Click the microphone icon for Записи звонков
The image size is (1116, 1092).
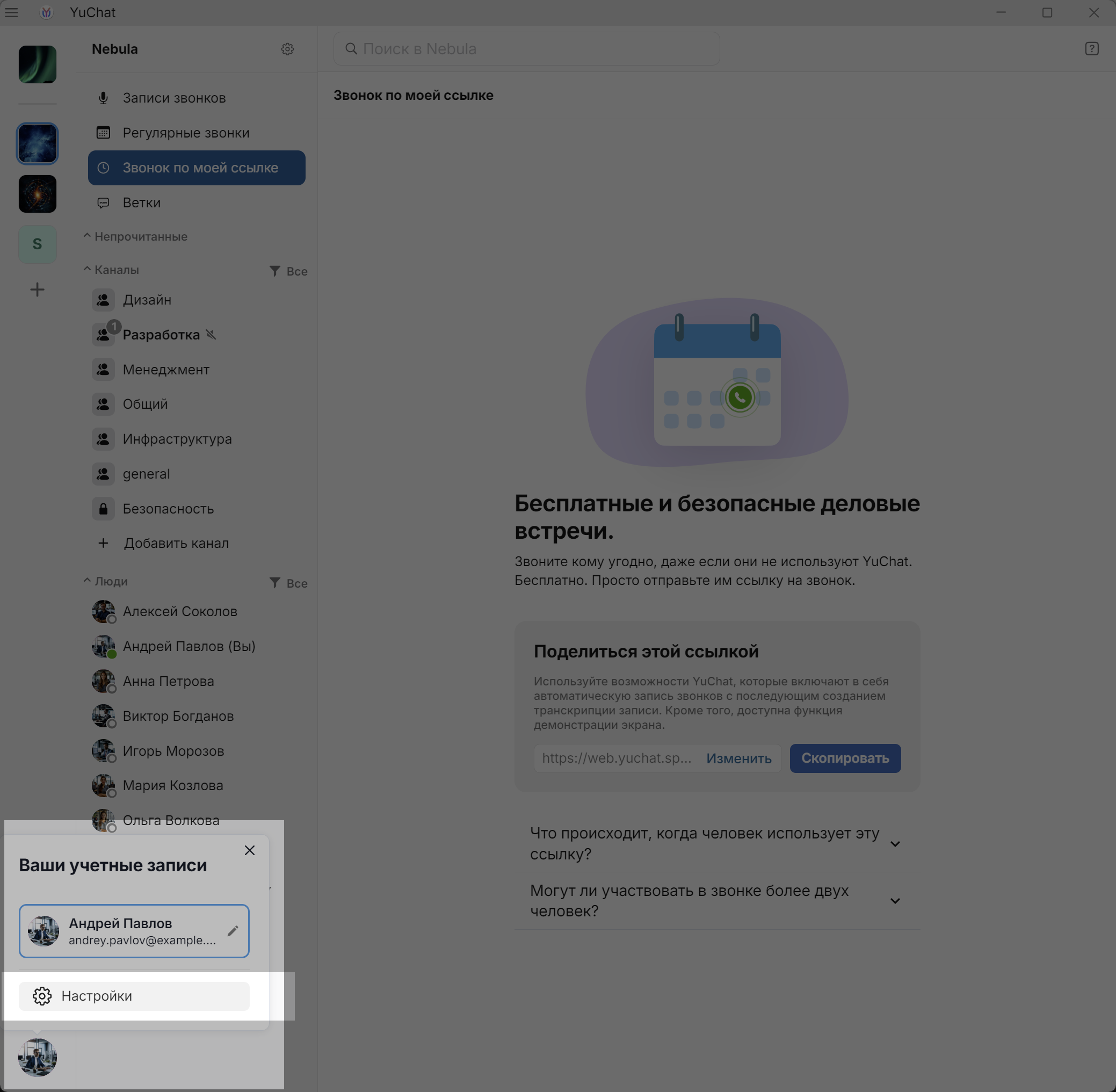pos(103,98)
